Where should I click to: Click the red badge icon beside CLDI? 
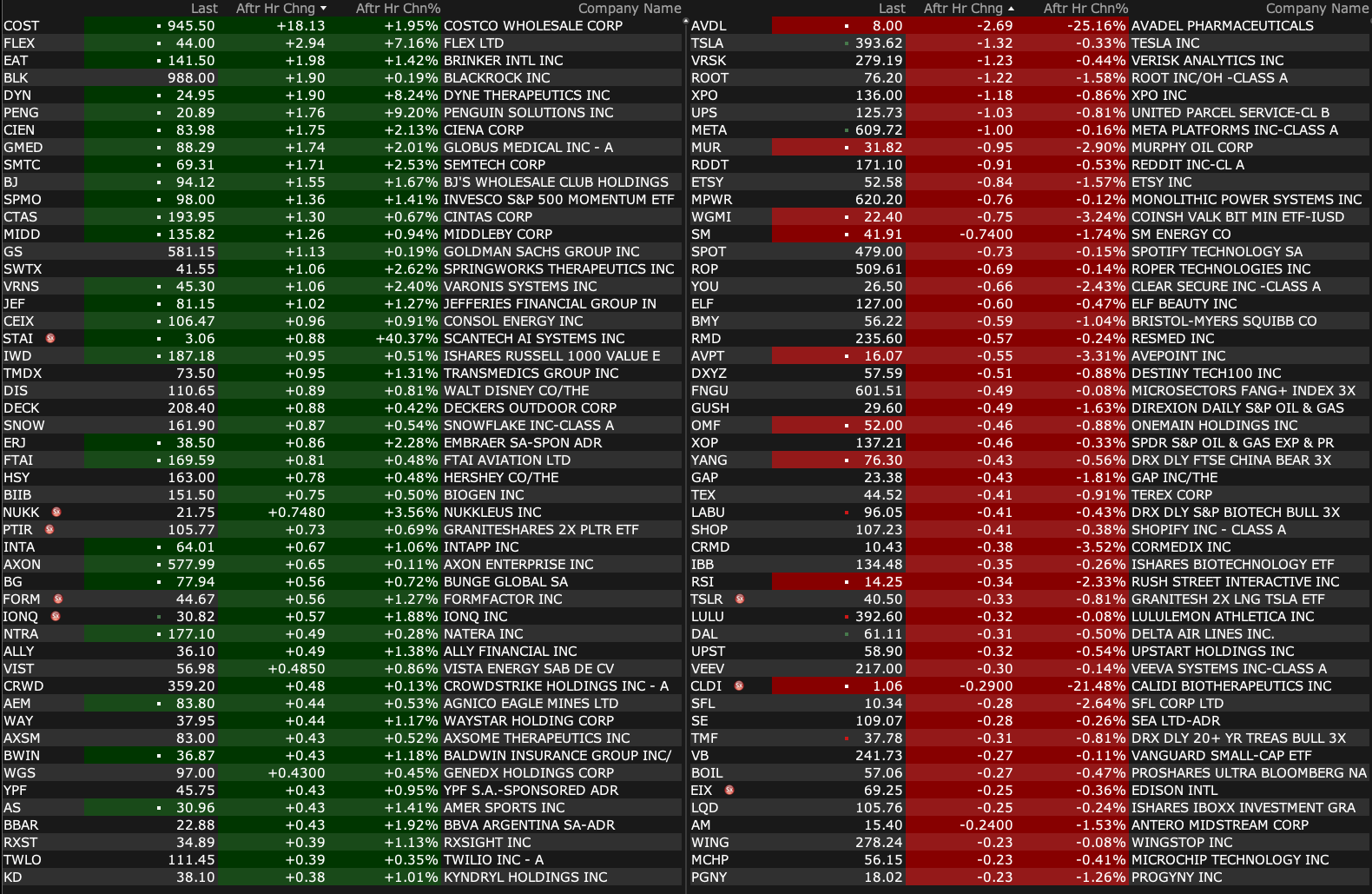pos(739,685)
